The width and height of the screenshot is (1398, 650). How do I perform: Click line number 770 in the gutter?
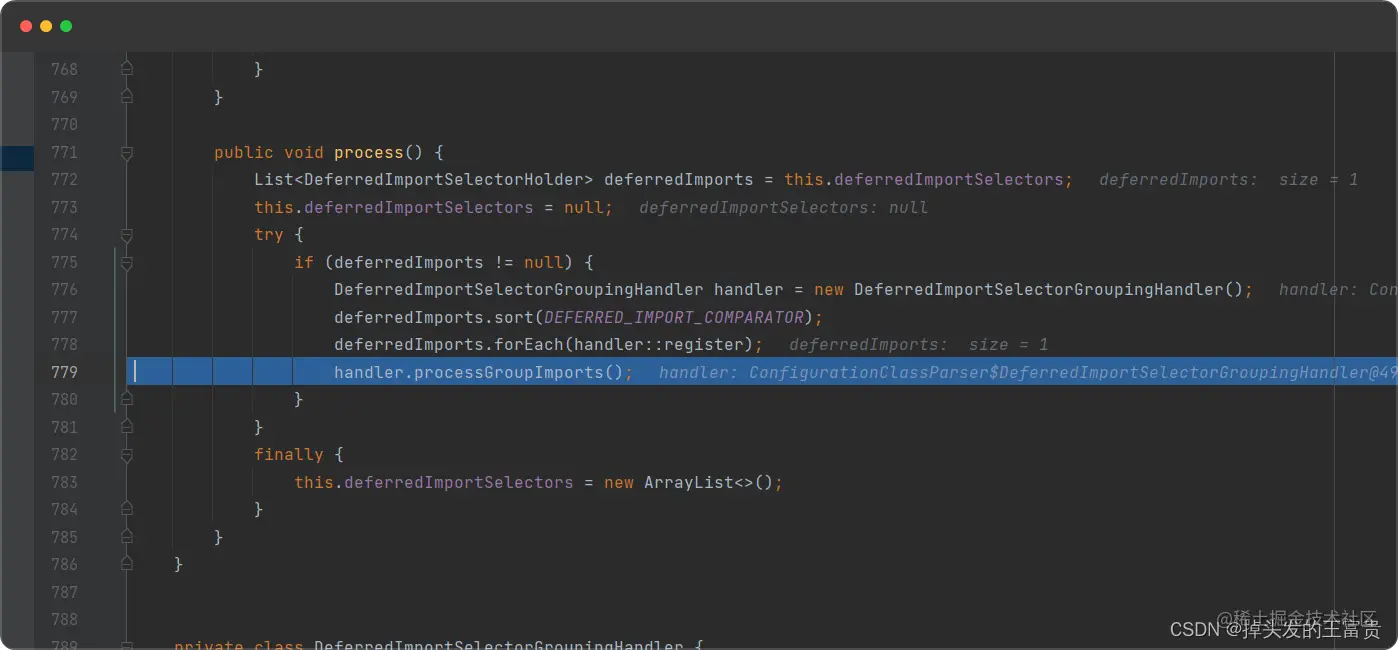click(x=64, y=124)
